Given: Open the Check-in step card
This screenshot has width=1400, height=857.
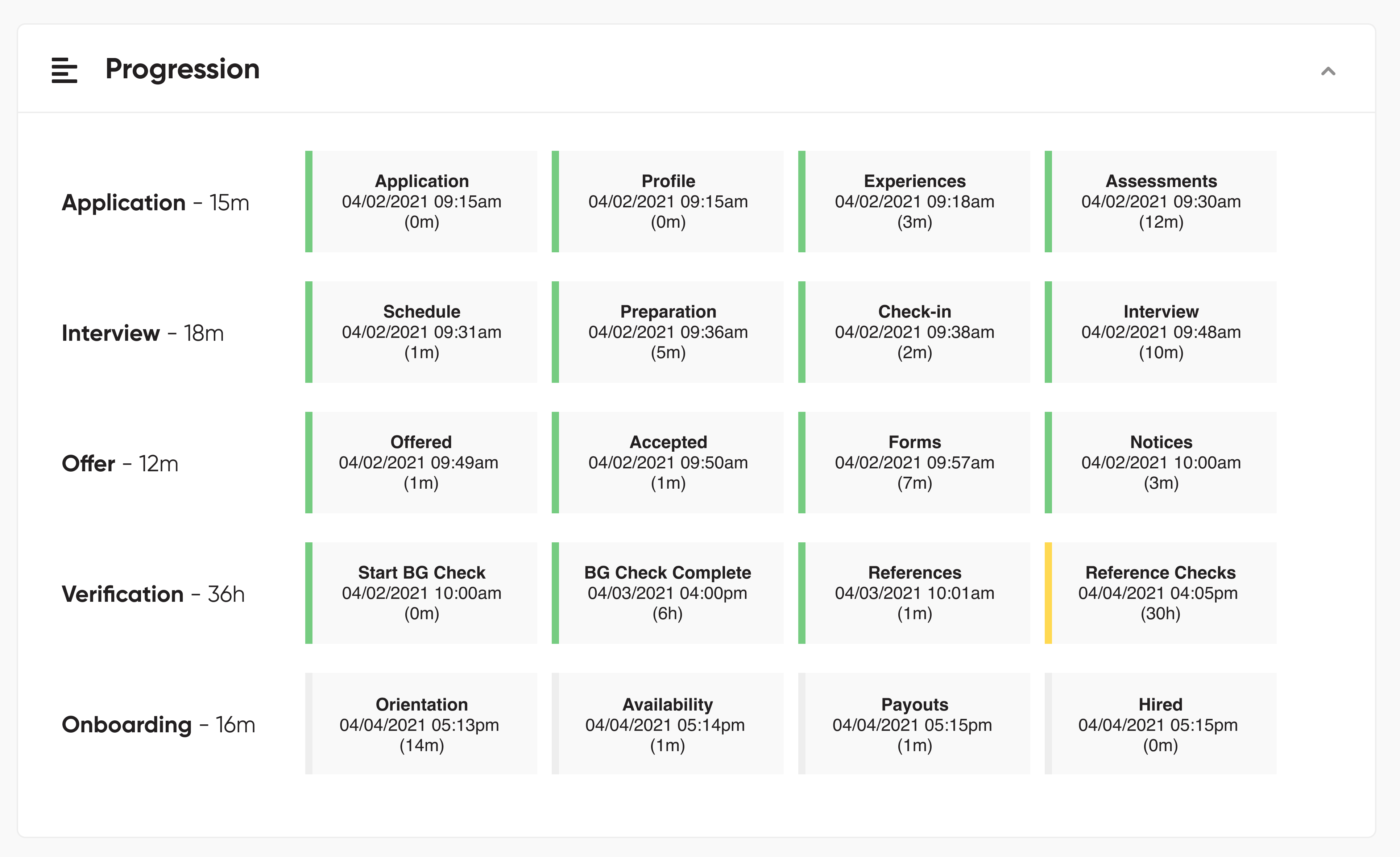Looking at the screenshot, I should click(914, 332).
